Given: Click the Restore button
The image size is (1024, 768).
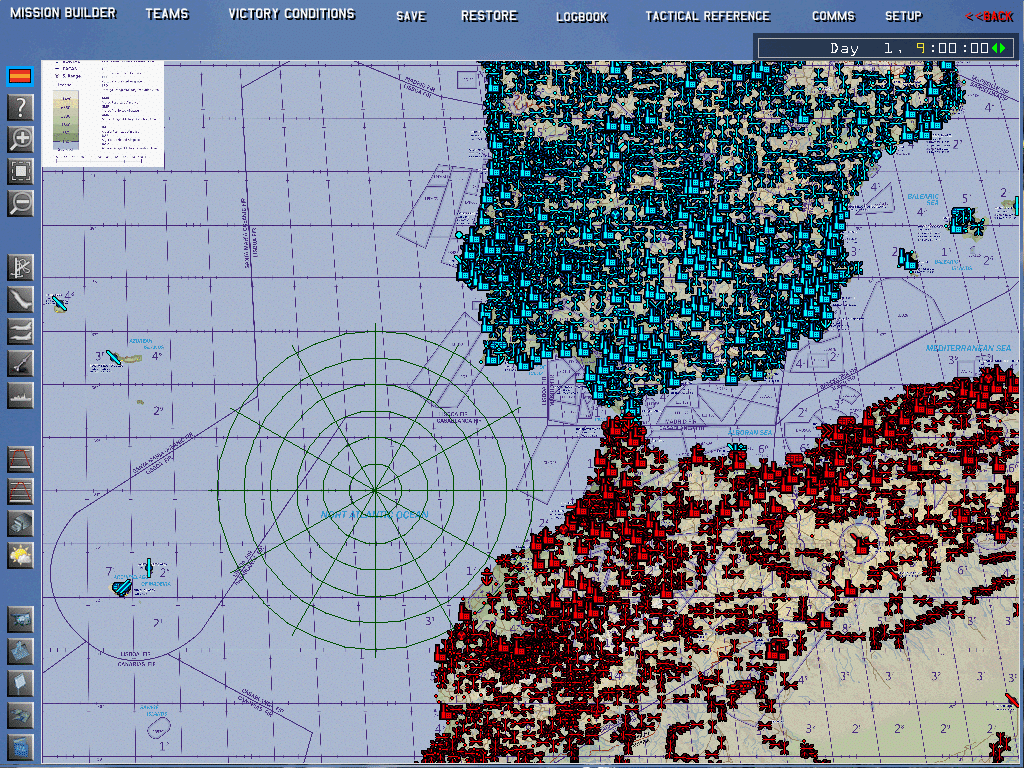Looking at the screenshot, I should tap(489, 16).
